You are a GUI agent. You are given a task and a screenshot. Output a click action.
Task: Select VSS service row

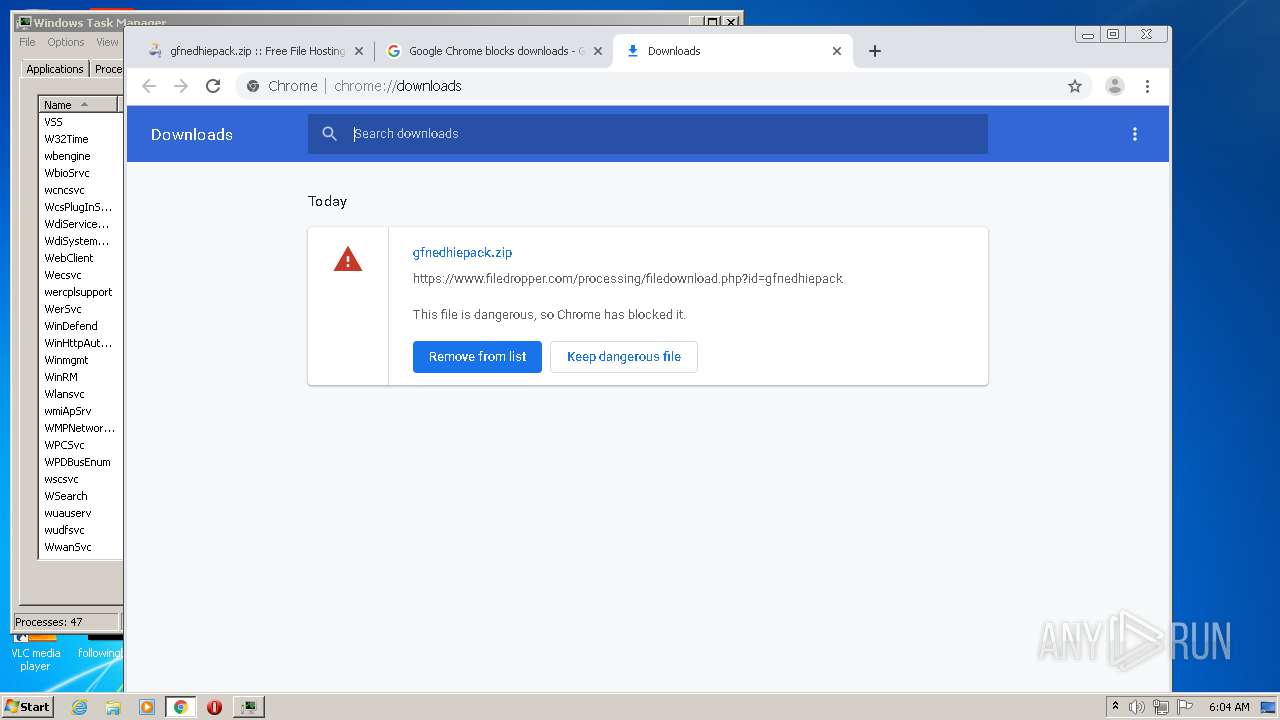(x=80, y=122)
